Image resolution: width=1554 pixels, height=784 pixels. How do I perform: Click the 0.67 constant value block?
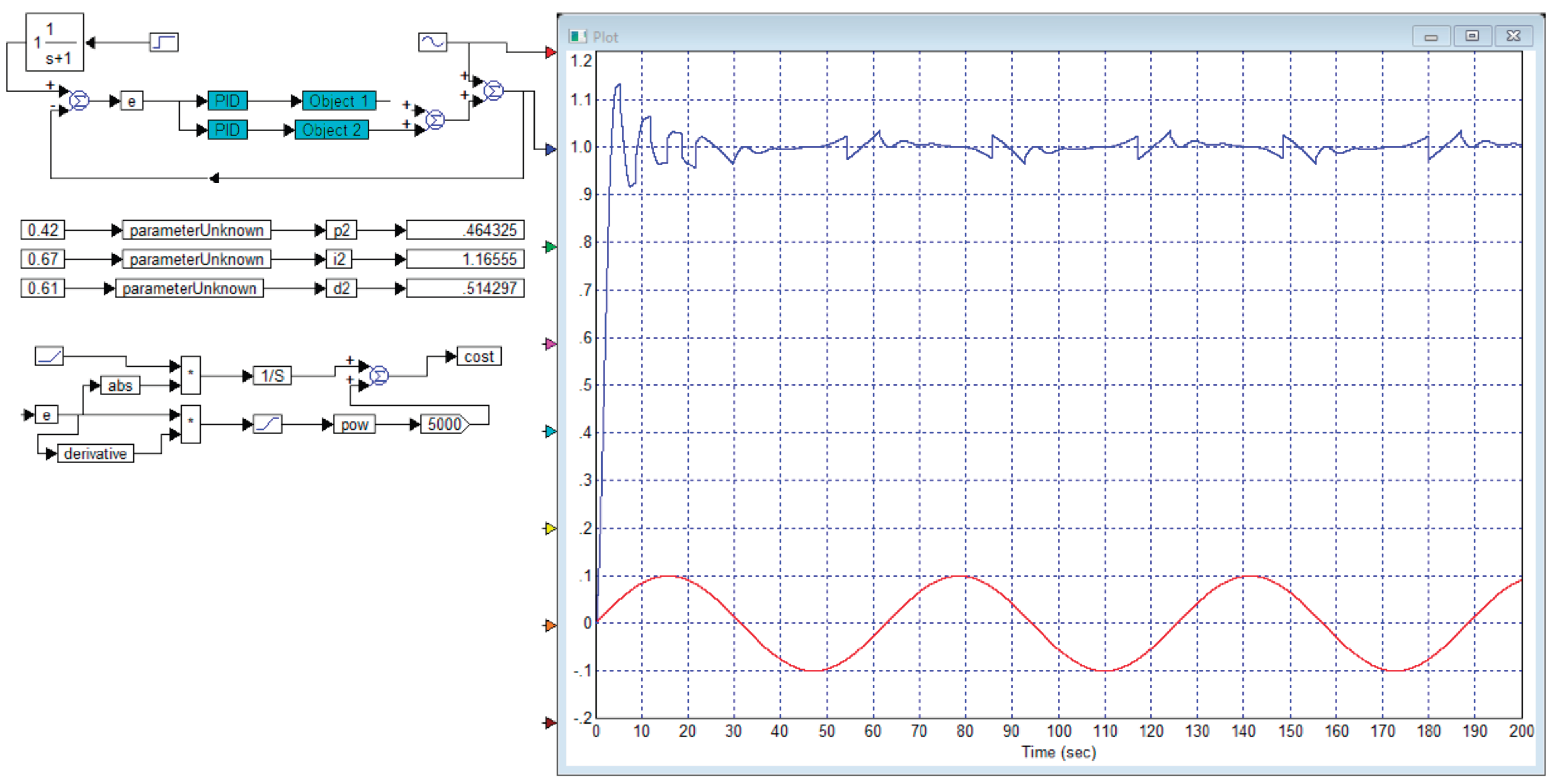click(x=43, y=259)
